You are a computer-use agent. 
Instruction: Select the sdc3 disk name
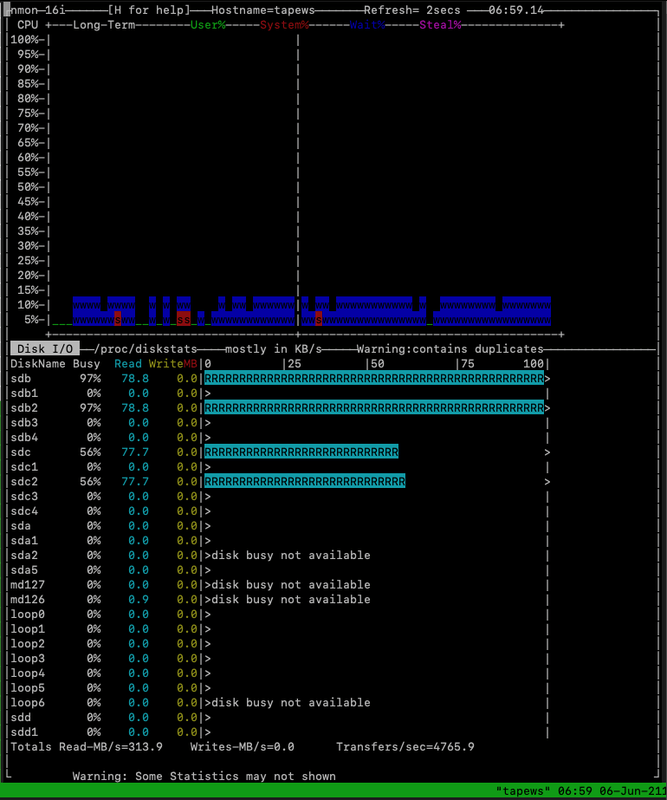click(x=24, y=496)
